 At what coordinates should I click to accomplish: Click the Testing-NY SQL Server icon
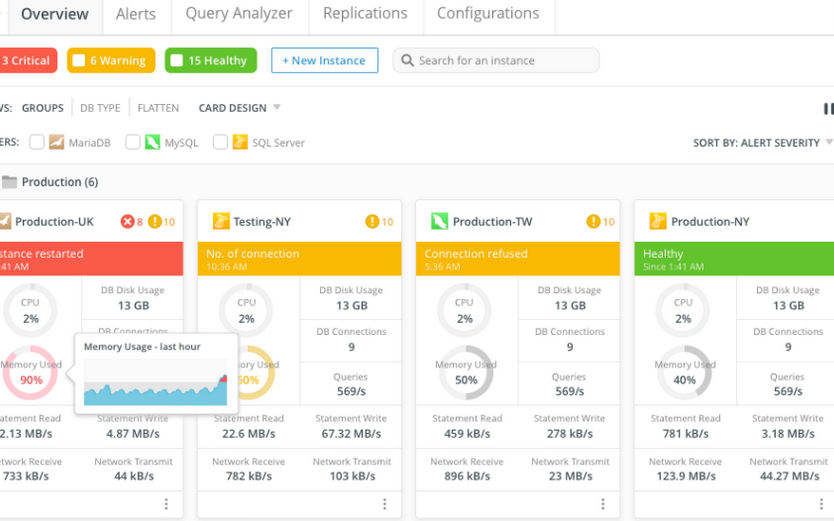click(x=221, y=221)
